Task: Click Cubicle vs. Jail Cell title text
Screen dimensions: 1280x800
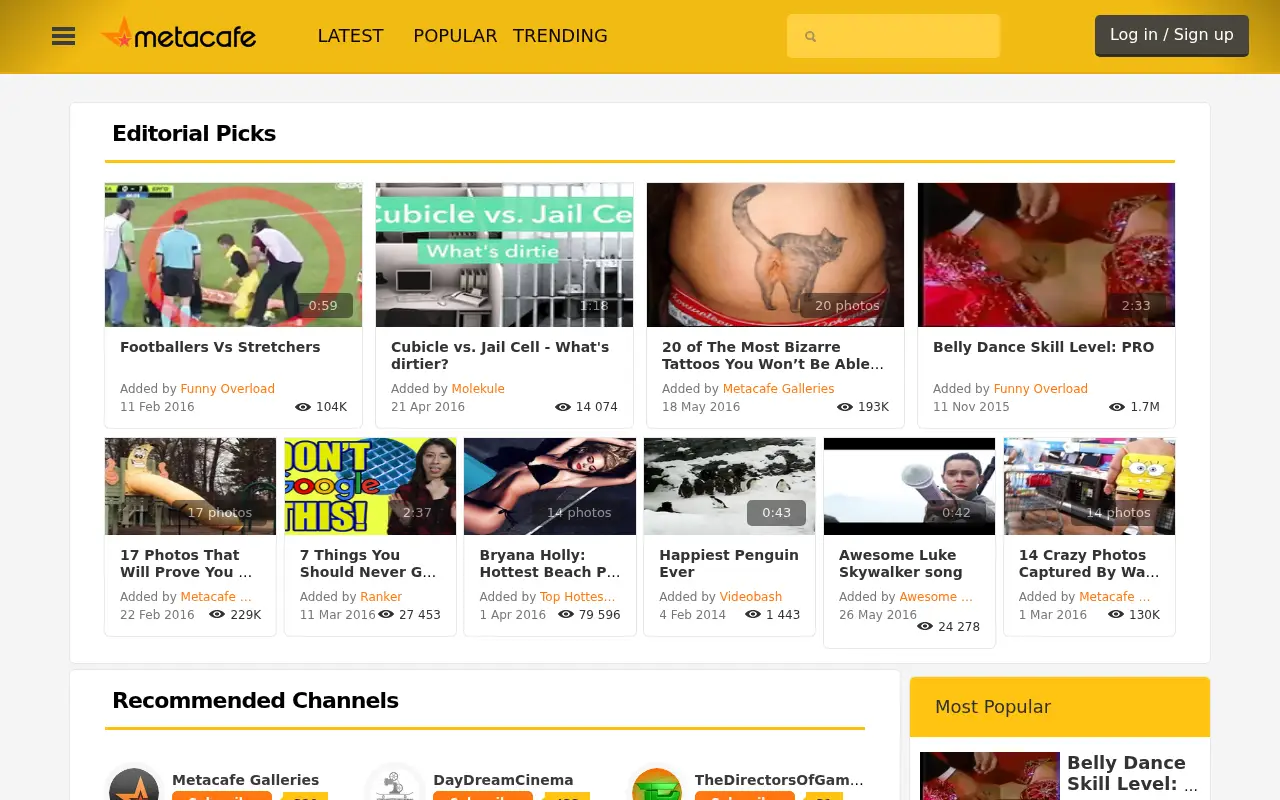Action: 500,355
